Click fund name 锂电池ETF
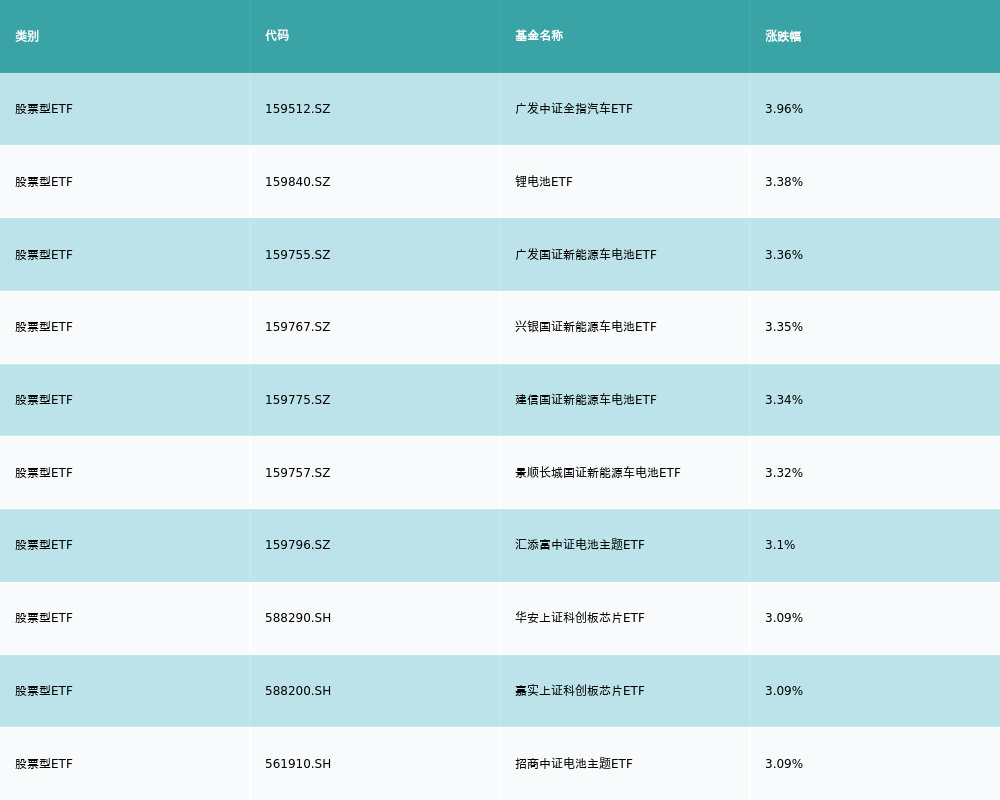The height and width of the screenshot is (800, 1000). [x=544, y=182]
